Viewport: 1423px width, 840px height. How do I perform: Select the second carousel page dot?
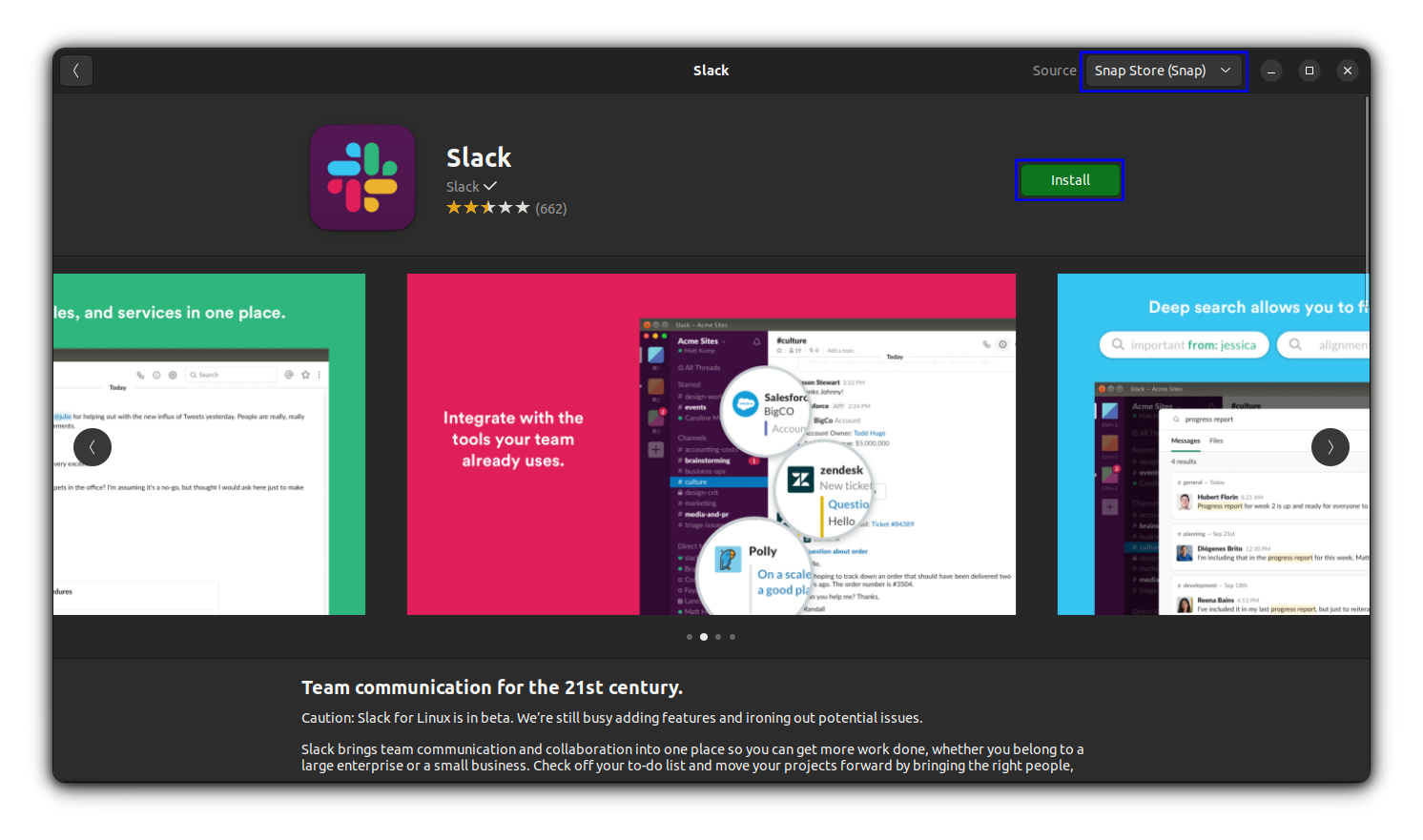click(x=704, y=637)
